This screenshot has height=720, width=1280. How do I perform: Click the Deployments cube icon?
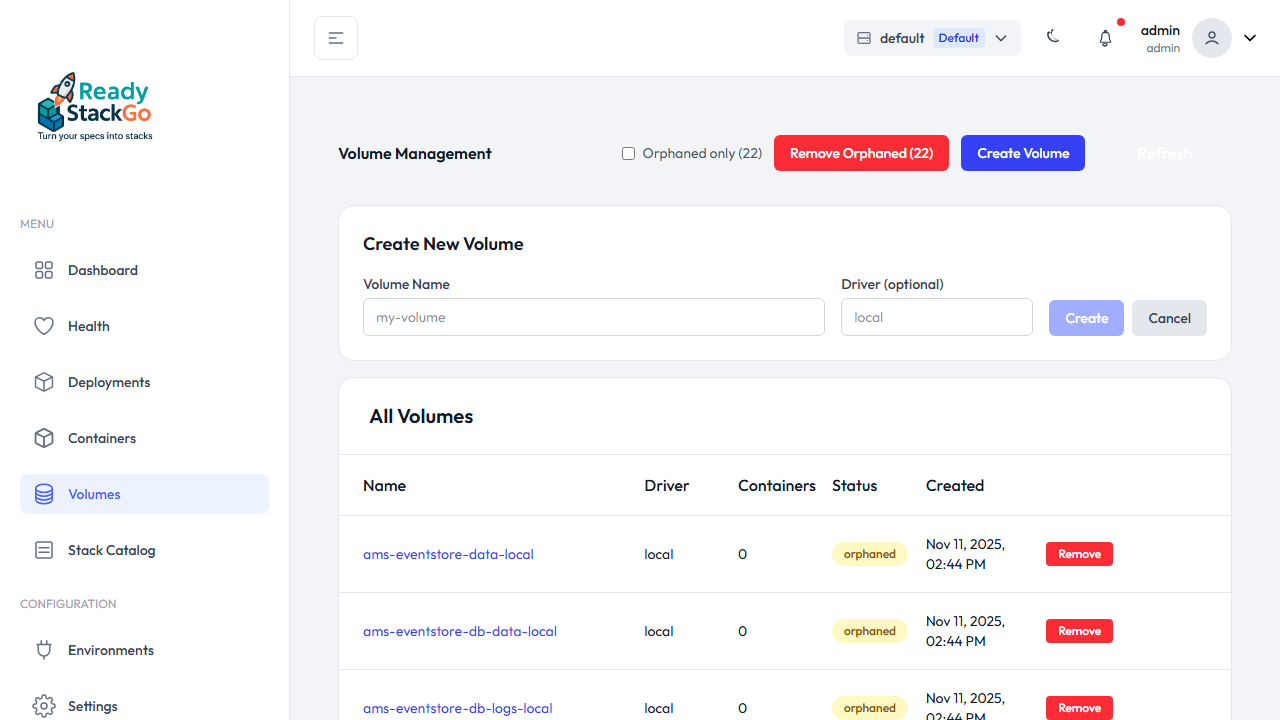click(43, 381)
